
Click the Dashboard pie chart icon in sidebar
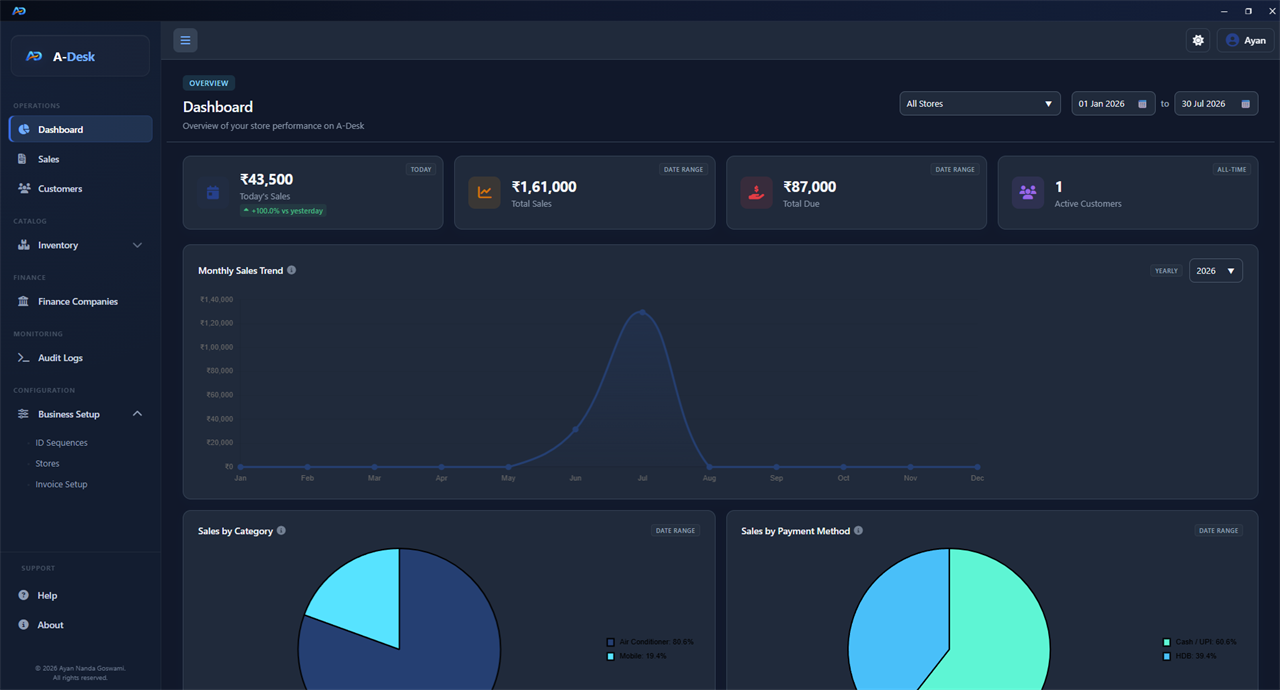click(x=23, y=129)
